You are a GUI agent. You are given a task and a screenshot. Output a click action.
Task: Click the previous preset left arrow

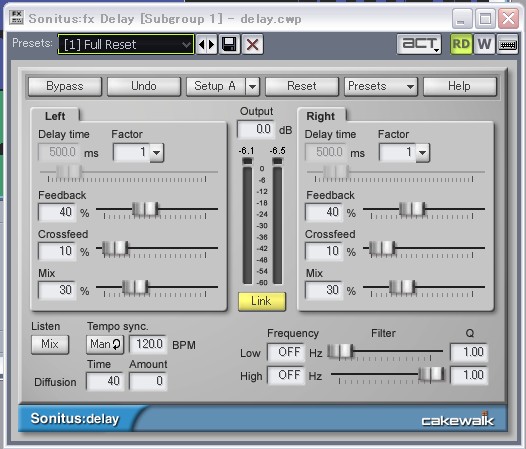(x=201, y=44)
